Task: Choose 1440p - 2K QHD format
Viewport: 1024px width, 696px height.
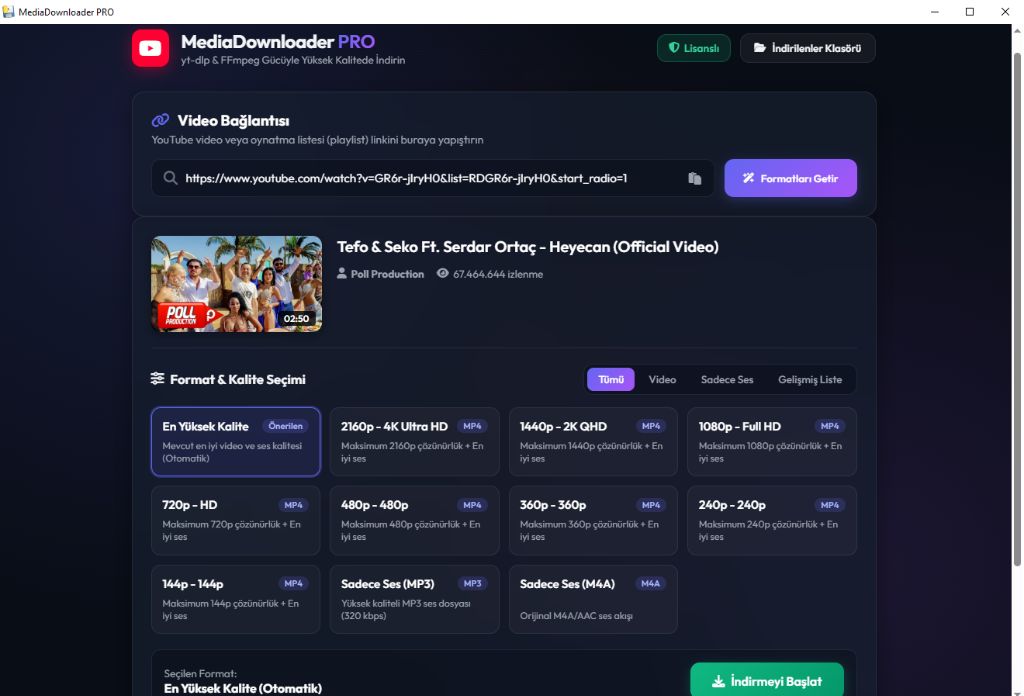Action: click(x=593, y=442)
